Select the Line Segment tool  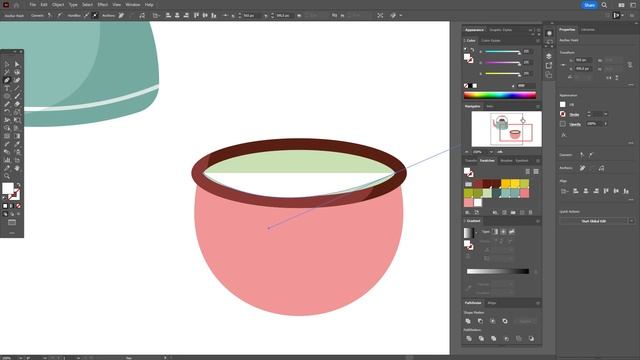[x=17, y=88]
